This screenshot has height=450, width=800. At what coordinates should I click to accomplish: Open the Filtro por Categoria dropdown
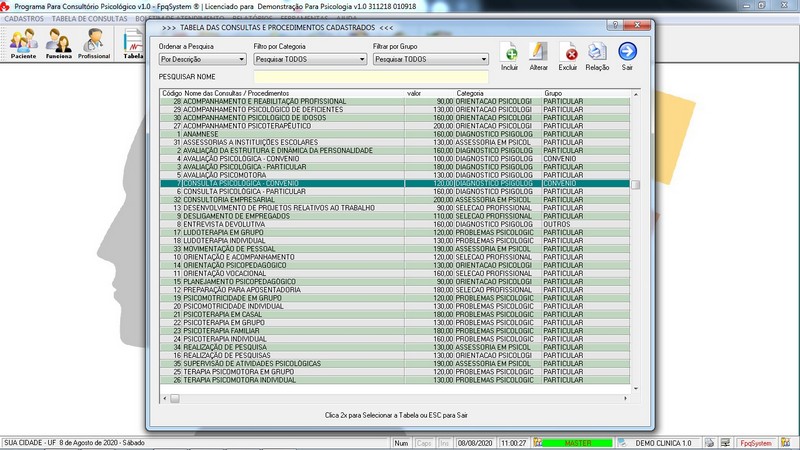pyautogui.click(x=310, y=59)
